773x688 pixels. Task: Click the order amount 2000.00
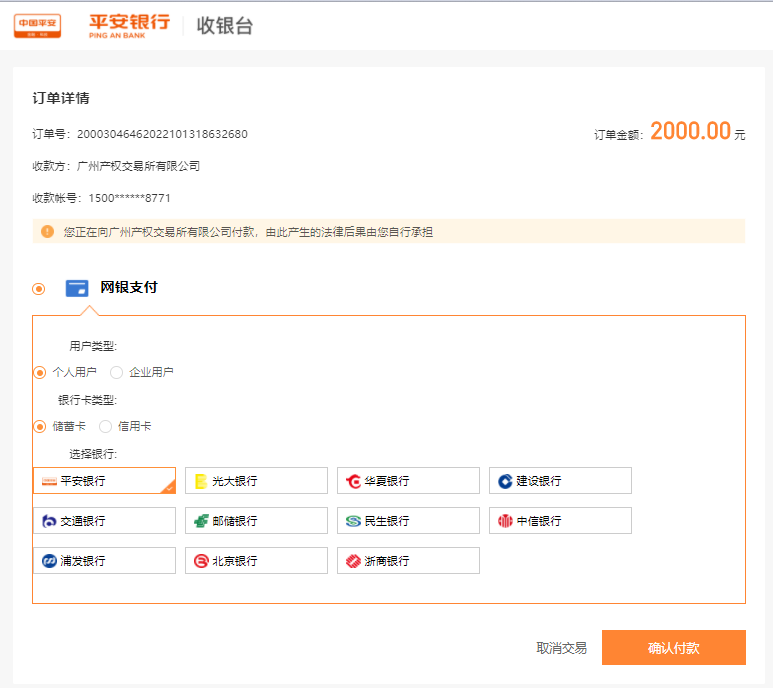coord(690,131)
